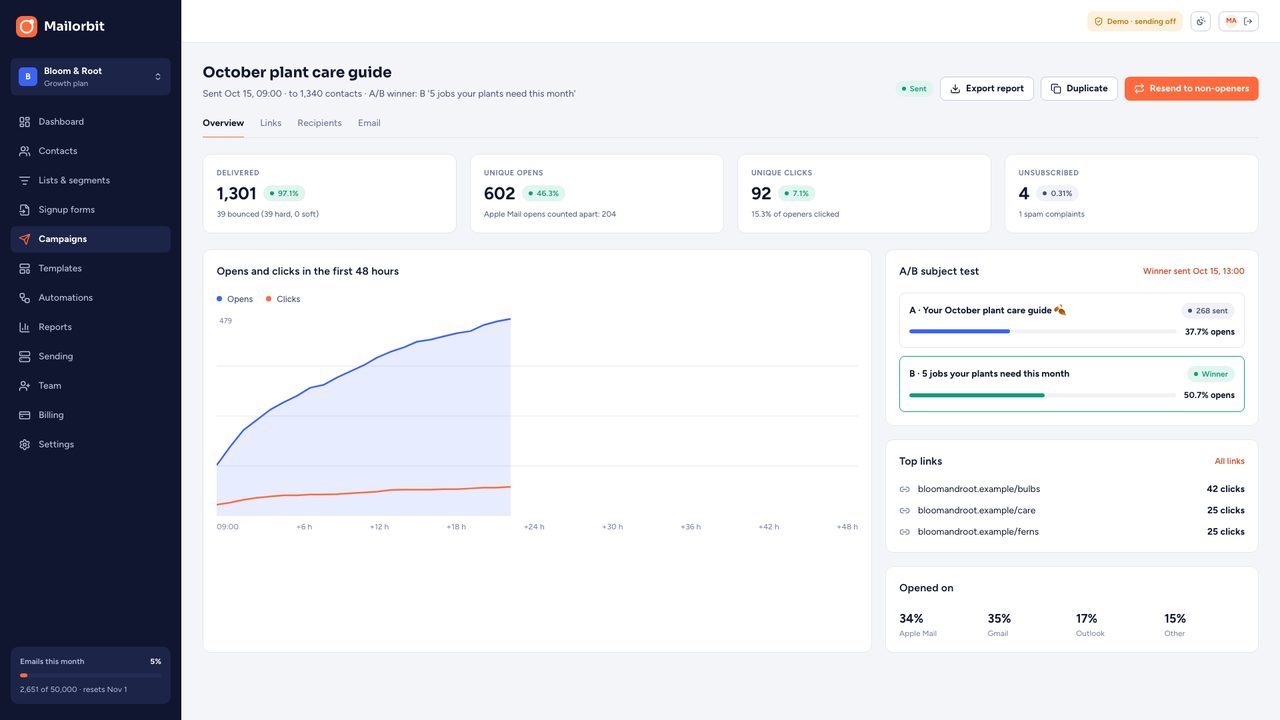Click the bloomandroot.example/bulbs link
This screenshot has width=1280, height=720.
click(979, 489)
